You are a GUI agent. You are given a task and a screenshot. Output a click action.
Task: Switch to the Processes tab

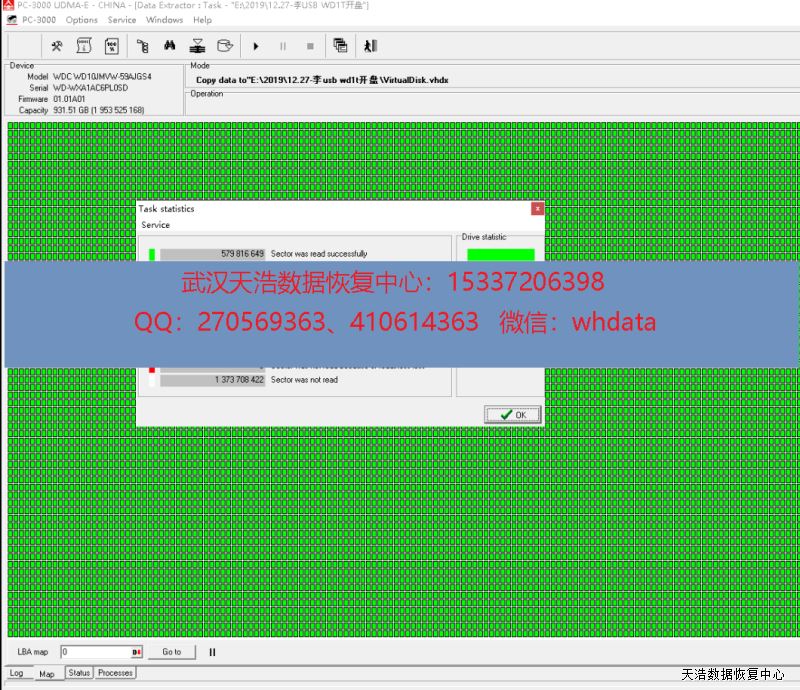coord(115,673)
